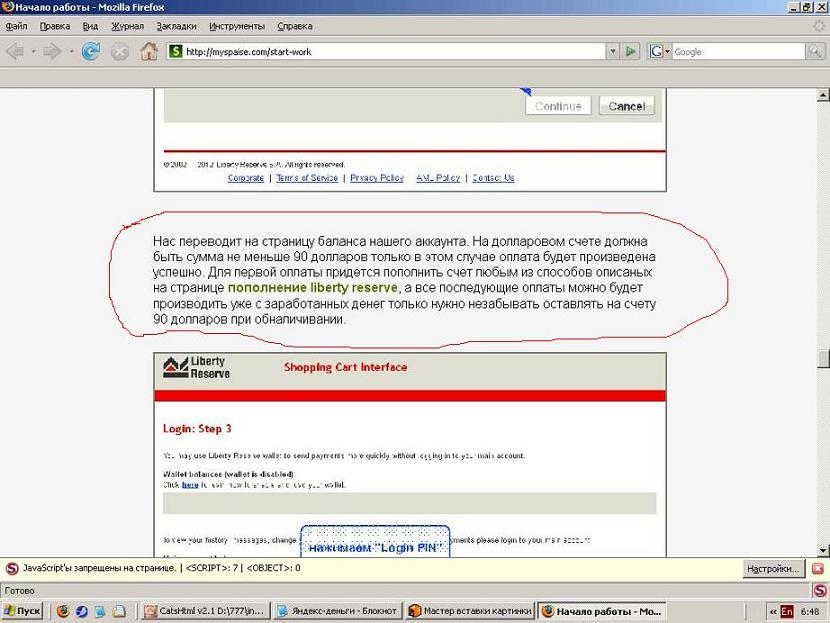Close the NoScript notification bar

tap(818, 568)
